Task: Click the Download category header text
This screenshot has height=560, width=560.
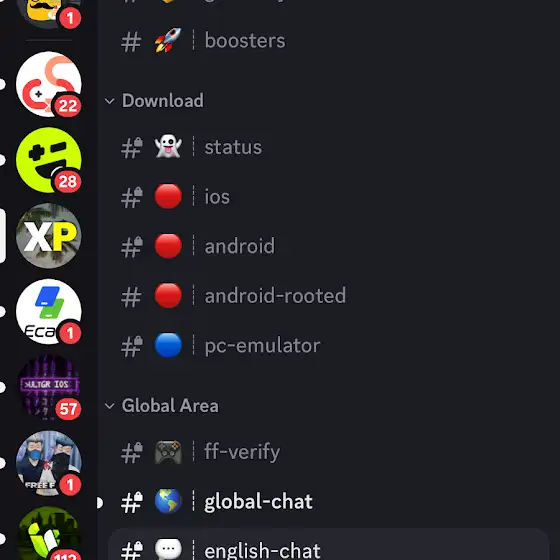Action: click(163, 101)
